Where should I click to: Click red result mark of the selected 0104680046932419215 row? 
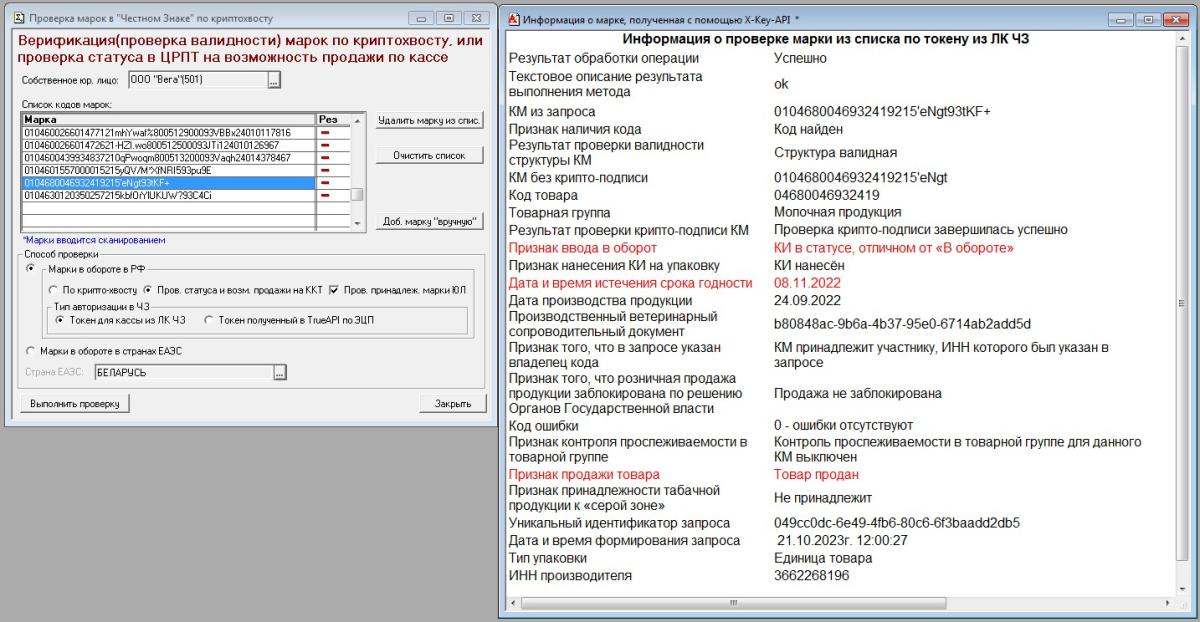[x=325, y=183]
